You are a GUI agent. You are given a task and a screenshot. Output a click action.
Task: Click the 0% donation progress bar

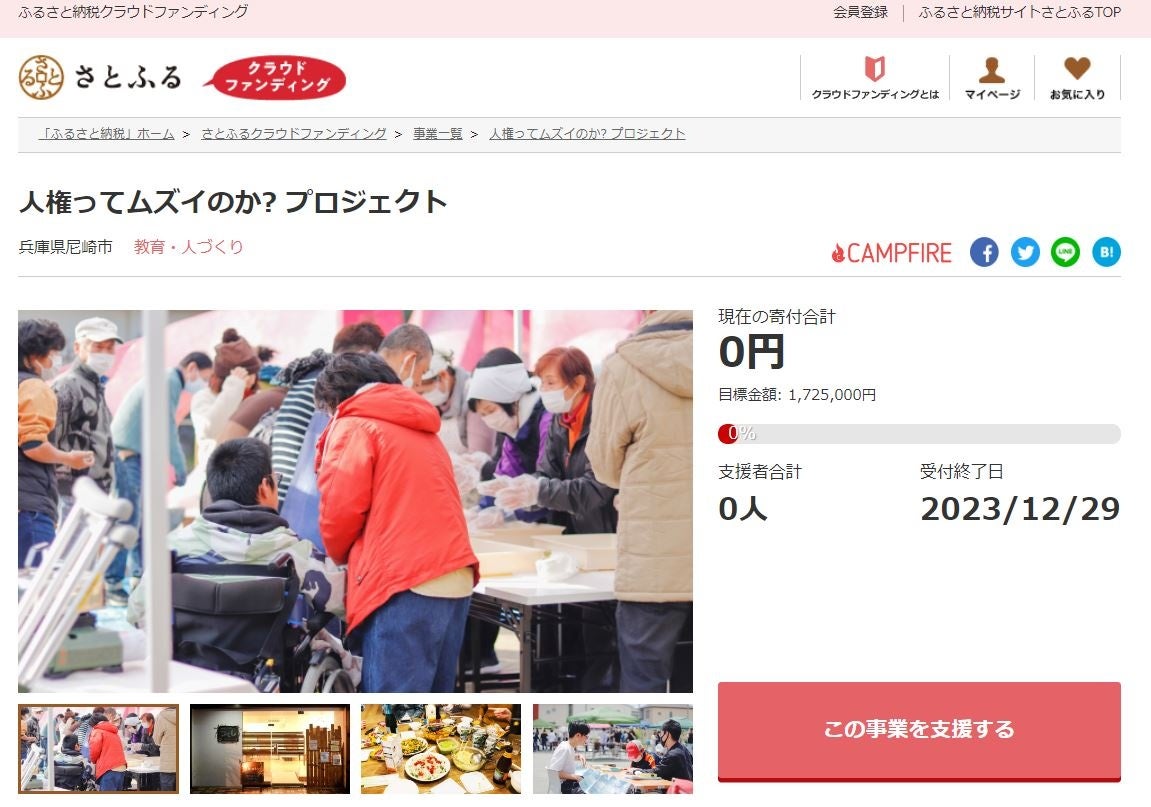919,434
